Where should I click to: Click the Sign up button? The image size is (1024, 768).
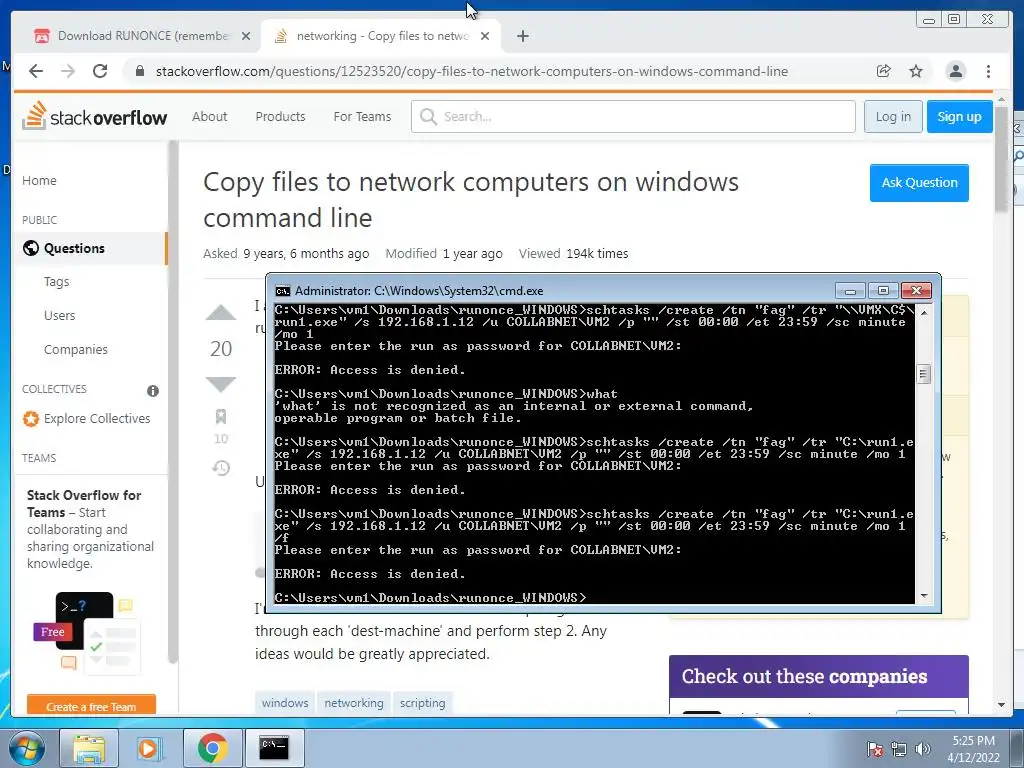(959, 116)
